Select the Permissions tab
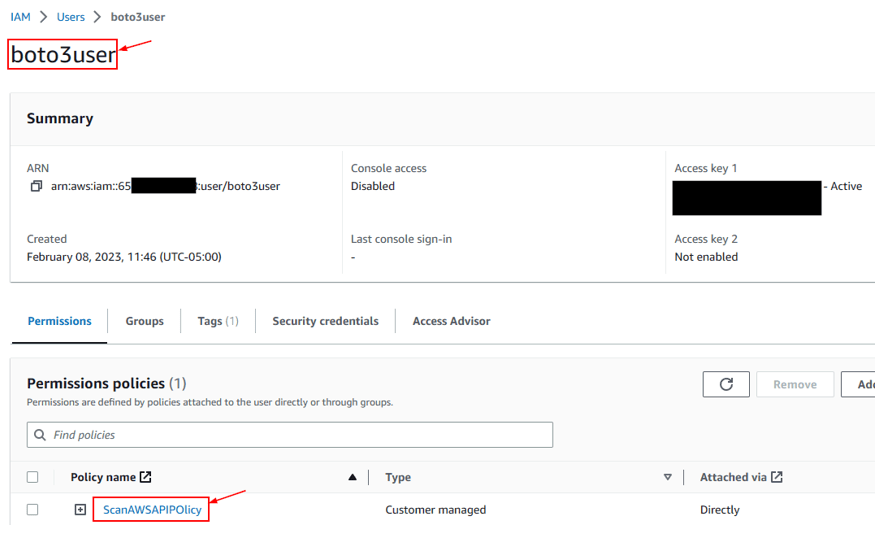 tap(59, 321)
